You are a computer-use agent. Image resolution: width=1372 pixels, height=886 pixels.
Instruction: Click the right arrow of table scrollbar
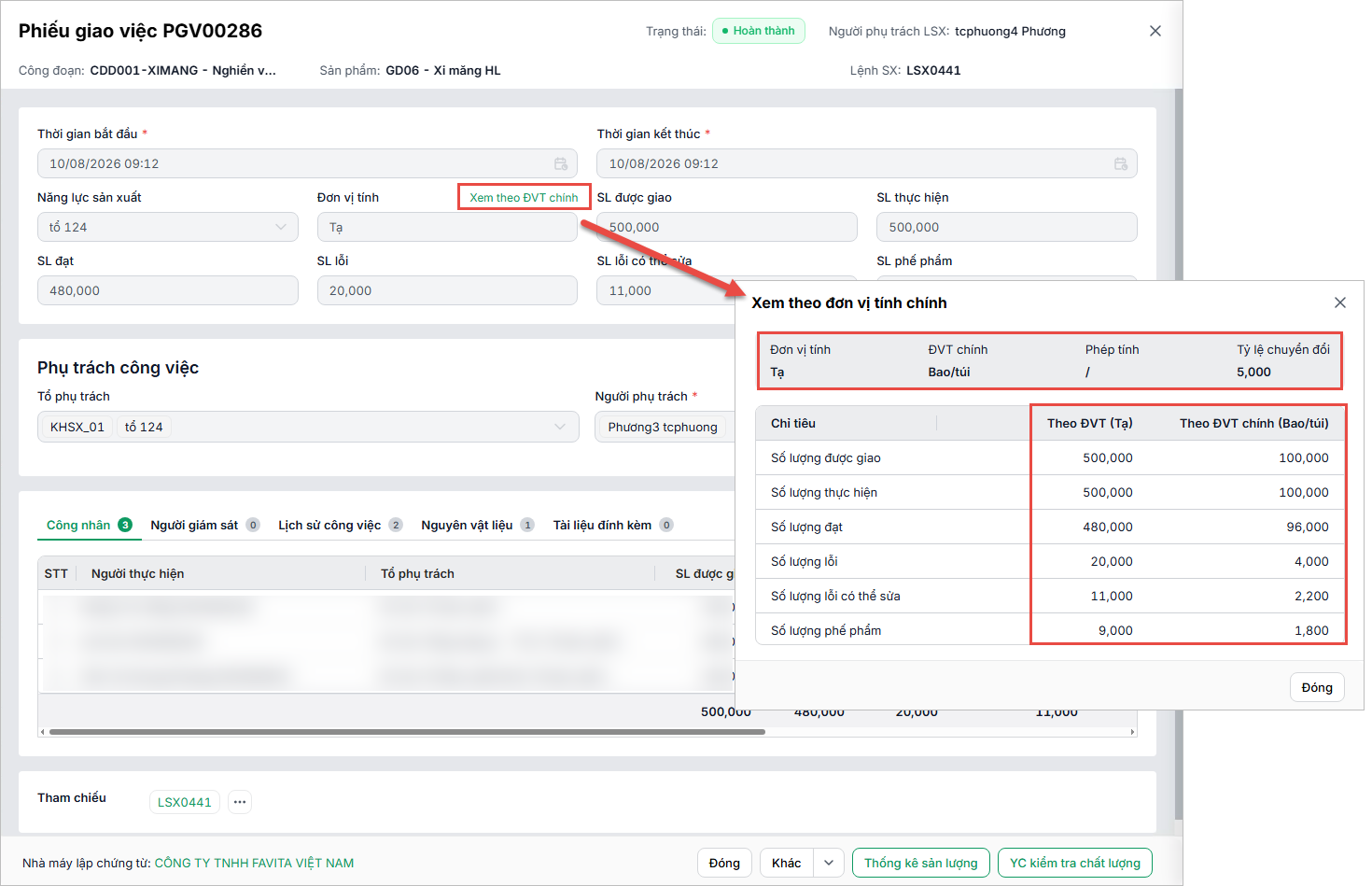tap(1133, 732)
